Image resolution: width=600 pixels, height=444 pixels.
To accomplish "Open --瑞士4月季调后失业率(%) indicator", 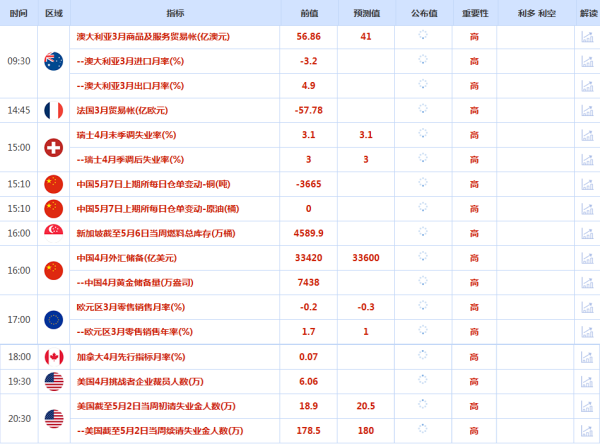I will [x=130, y=160].
